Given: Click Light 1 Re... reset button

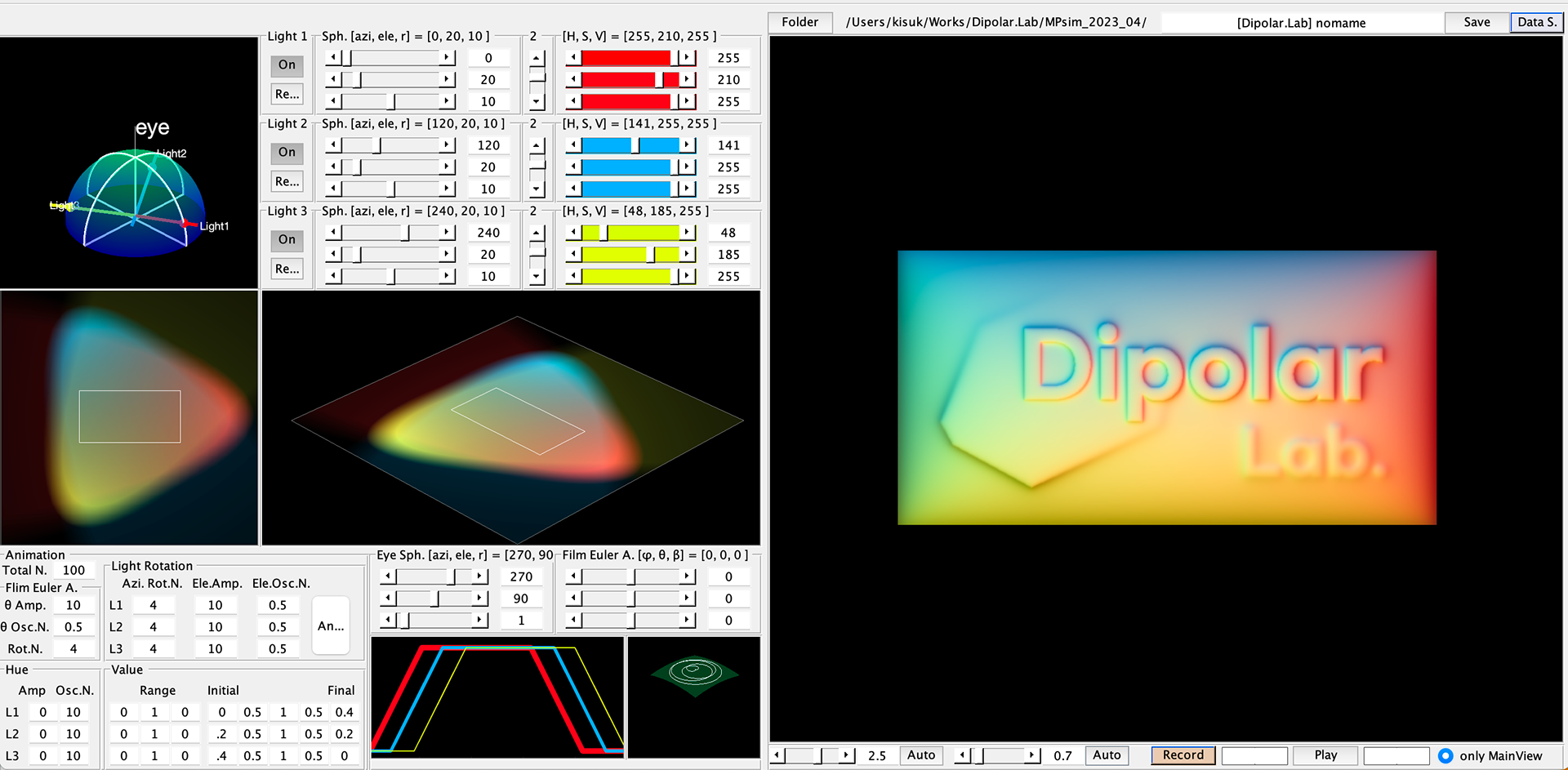Looking at the screenshot, I should click(x=287, y=95).
